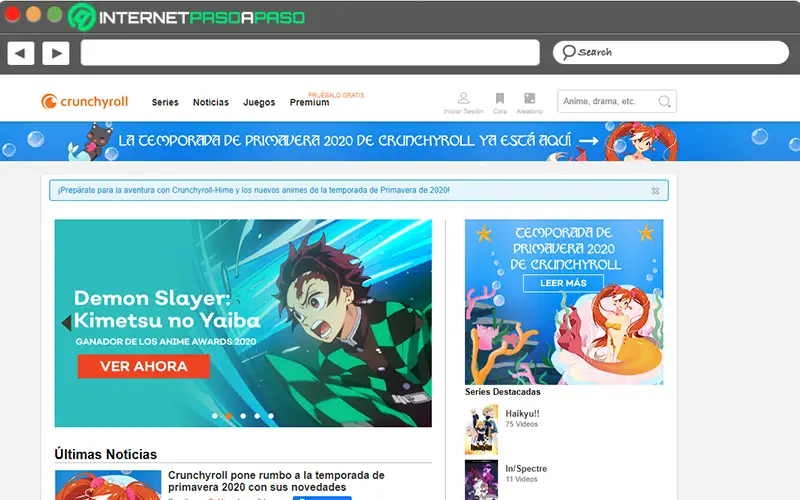Click the InternetPasoAPaso logo
The width and height of the screenshot is (800, 500).
[x=187, y=17]
